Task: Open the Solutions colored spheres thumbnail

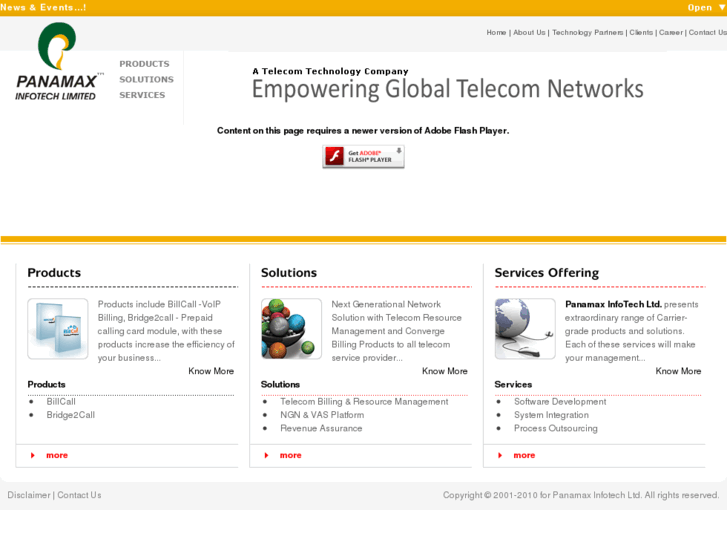Action: (291, 328)
